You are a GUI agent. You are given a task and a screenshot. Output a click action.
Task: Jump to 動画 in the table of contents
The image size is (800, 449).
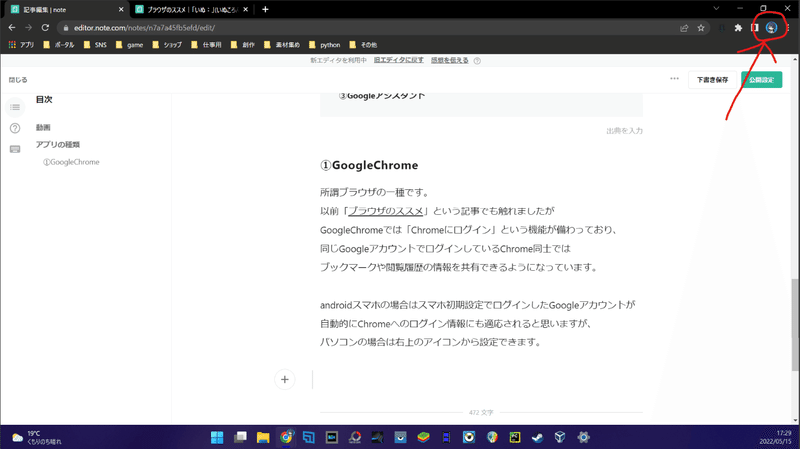tap(43, 128)
